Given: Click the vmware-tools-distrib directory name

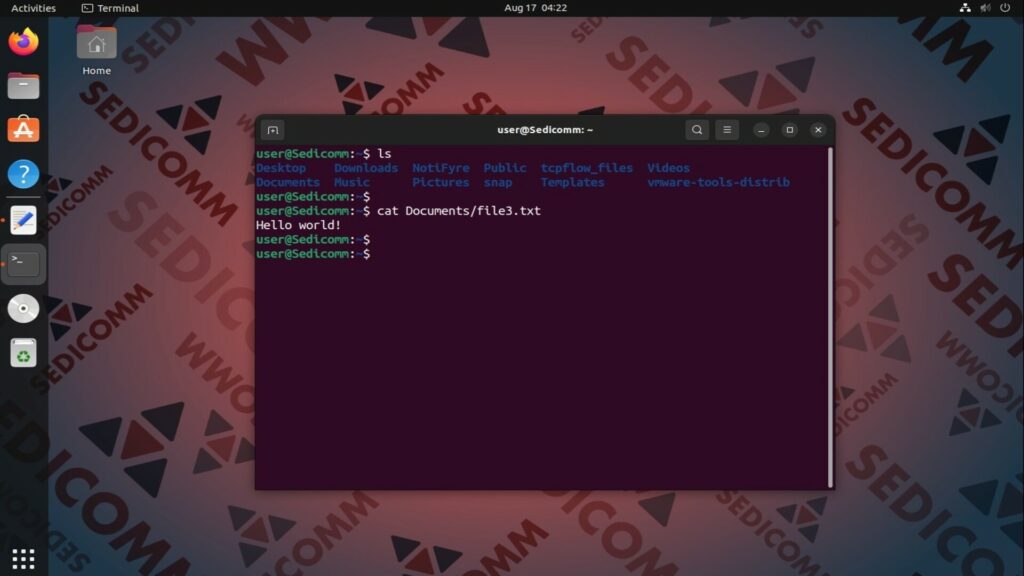Looking at the screenshot, I should [x=718, y=182].
